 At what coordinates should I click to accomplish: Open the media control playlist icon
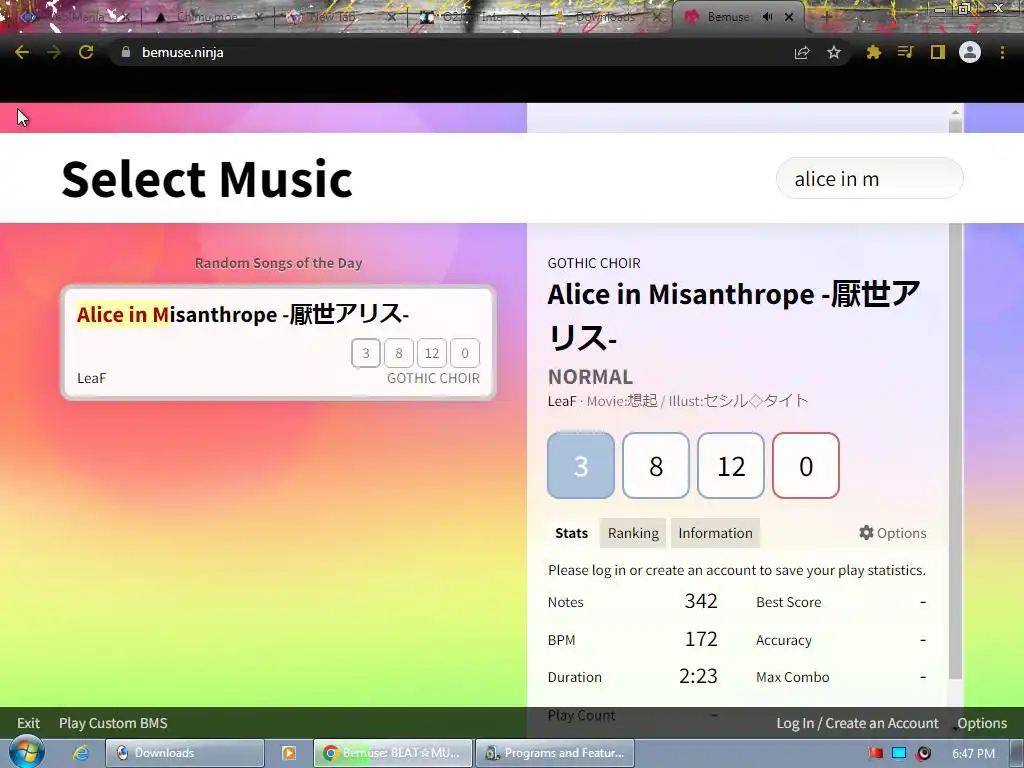(905, 52)
